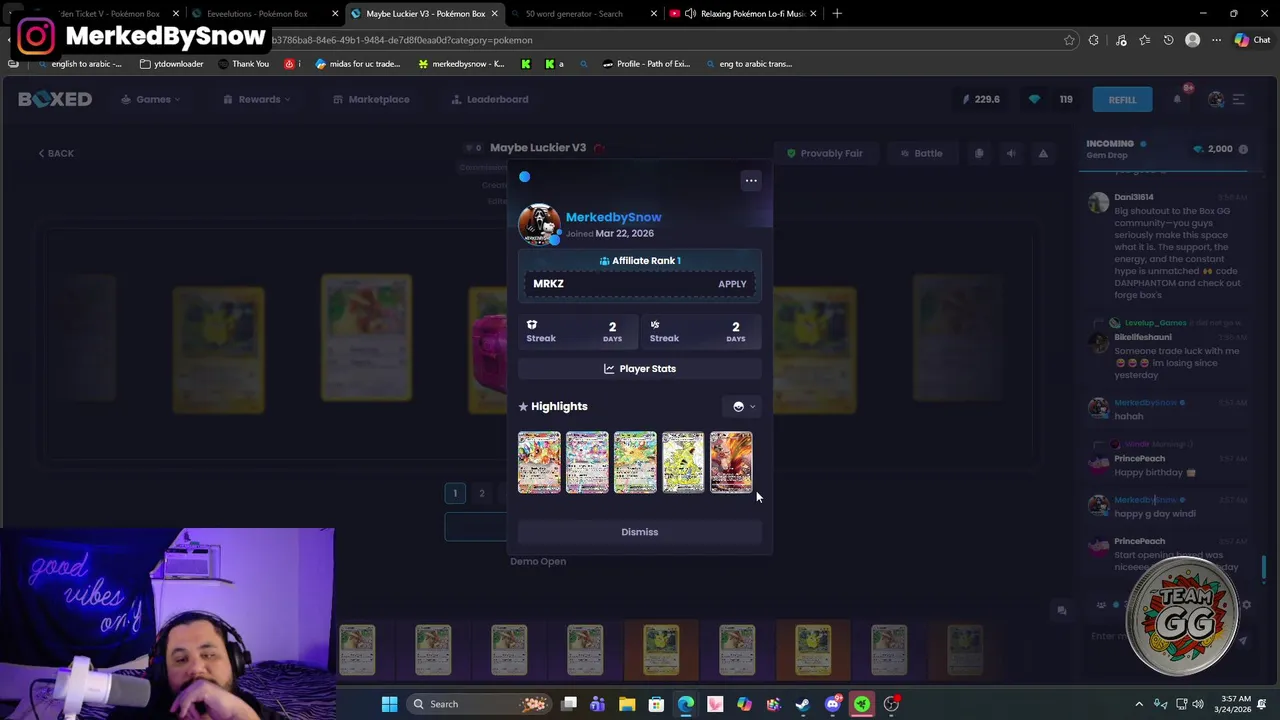Dismiss the MerkedbySnow profile popup
This screenshot has width=1280, height=720.
640,532
